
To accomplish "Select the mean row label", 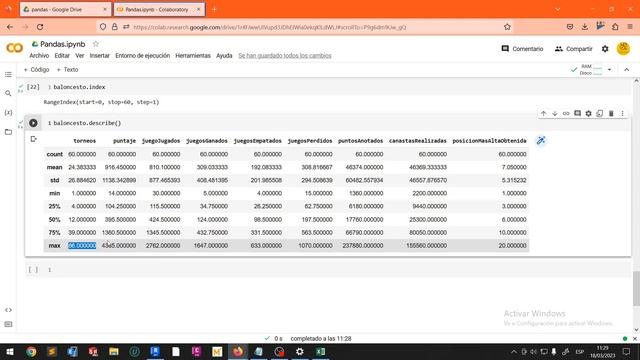I will (x=54, y=167).
